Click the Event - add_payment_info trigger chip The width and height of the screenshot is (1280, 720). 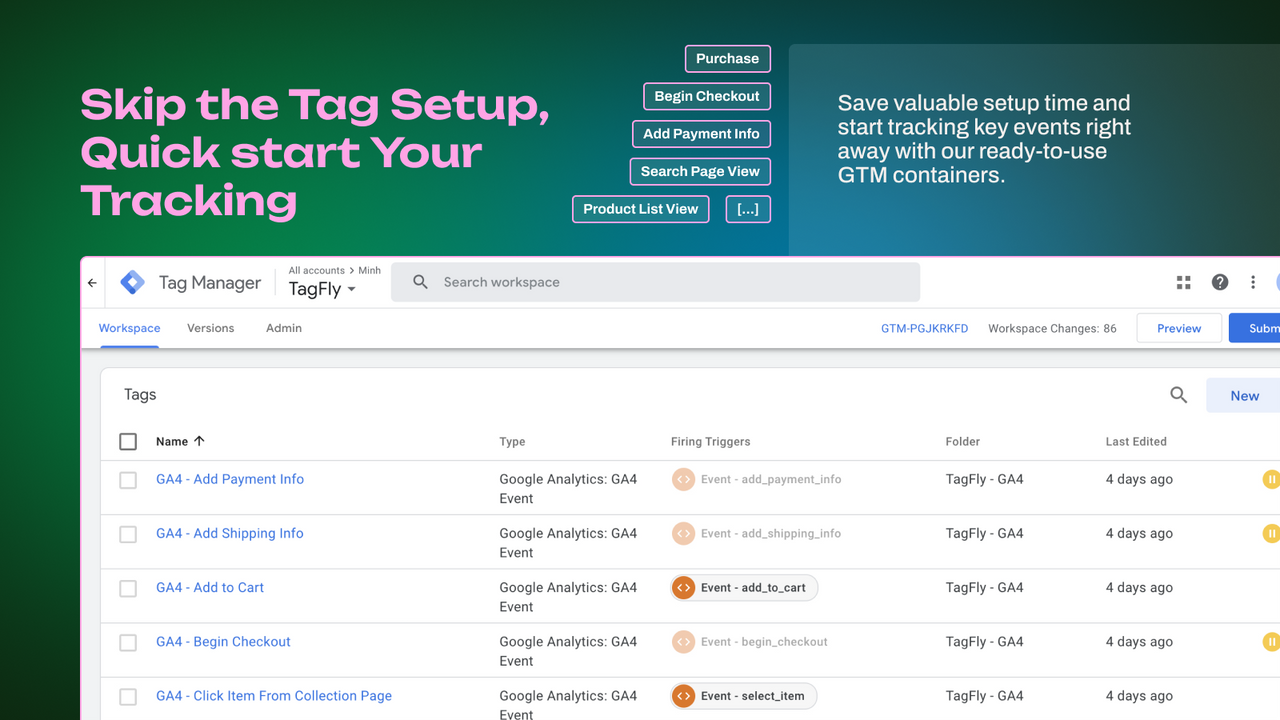[757, 479]
